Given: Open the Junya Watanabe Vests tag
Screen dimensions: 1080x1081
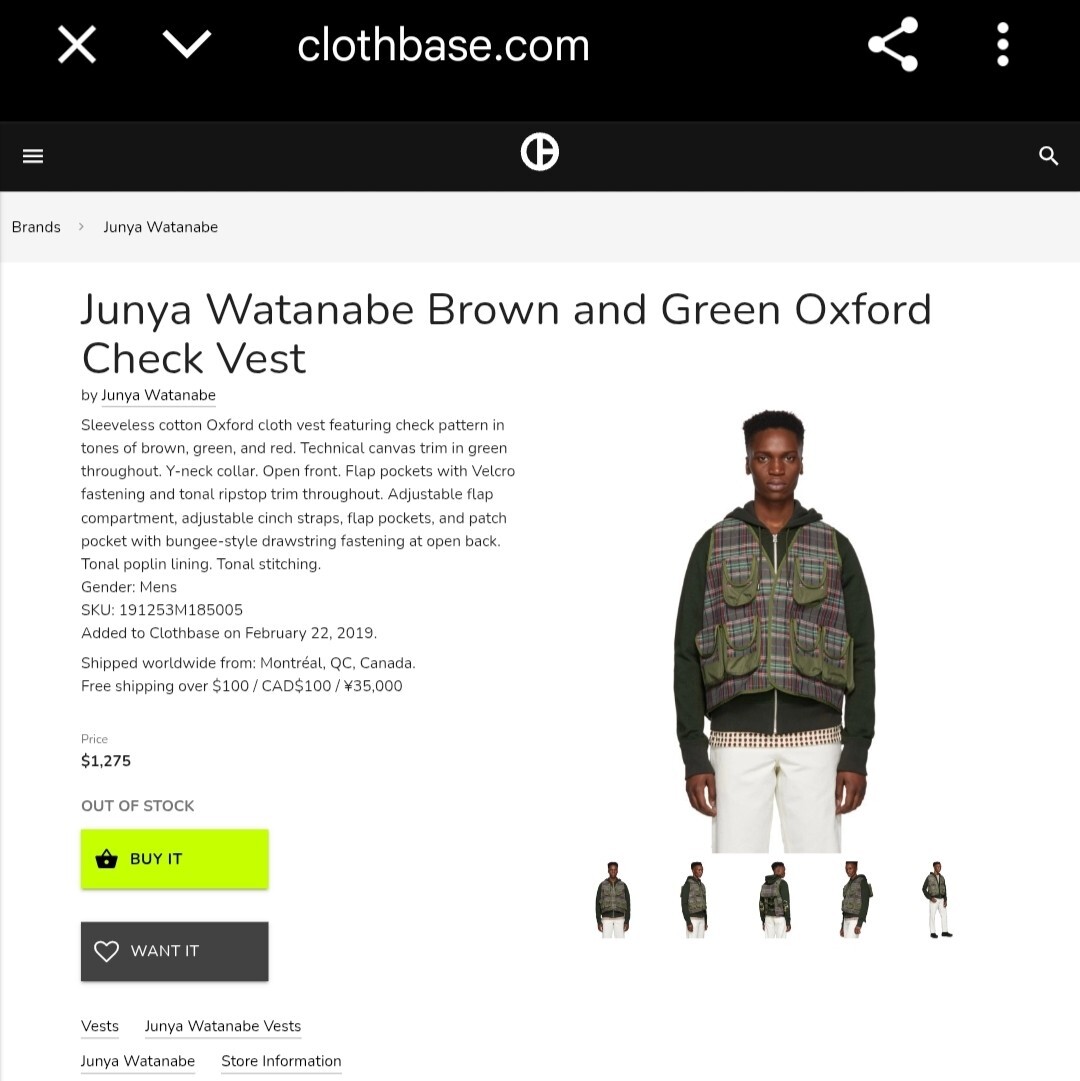Looking at the screenshot, I should point(223,1026).
